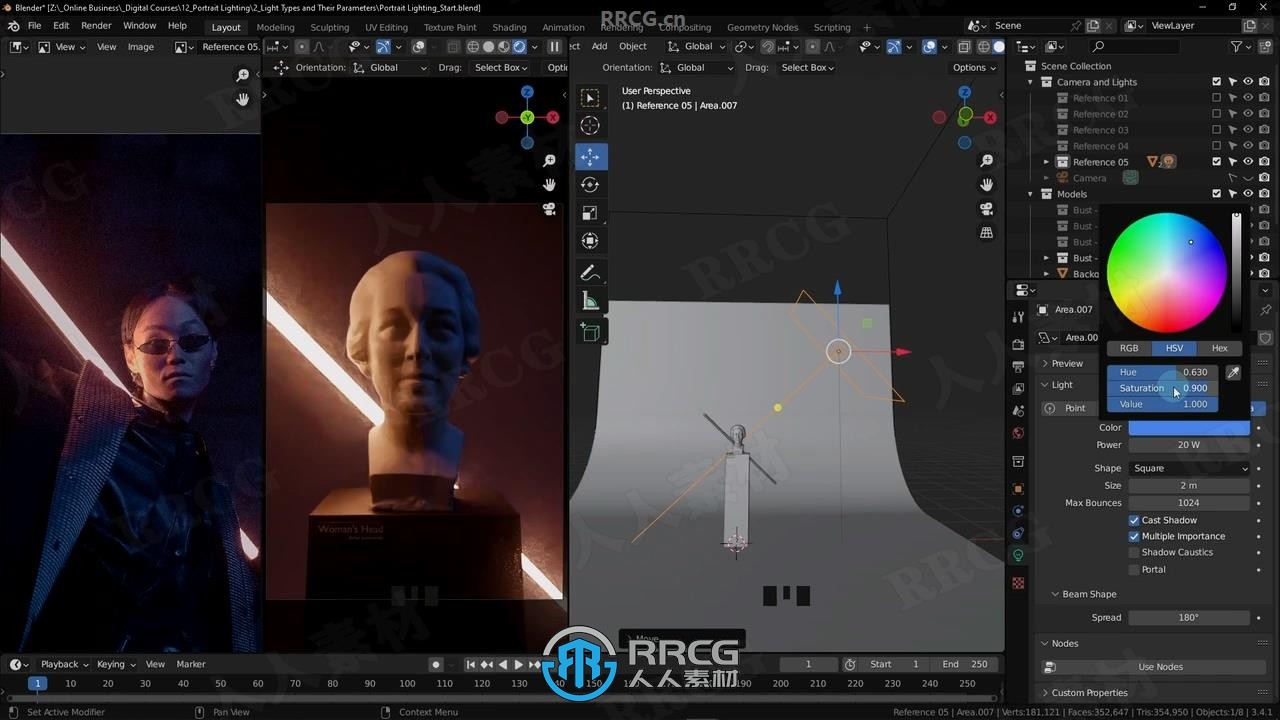Open the Shape dropdown set to Square
The width and height of the screenshot is (1280, 720).
(x=1189, y=468)
